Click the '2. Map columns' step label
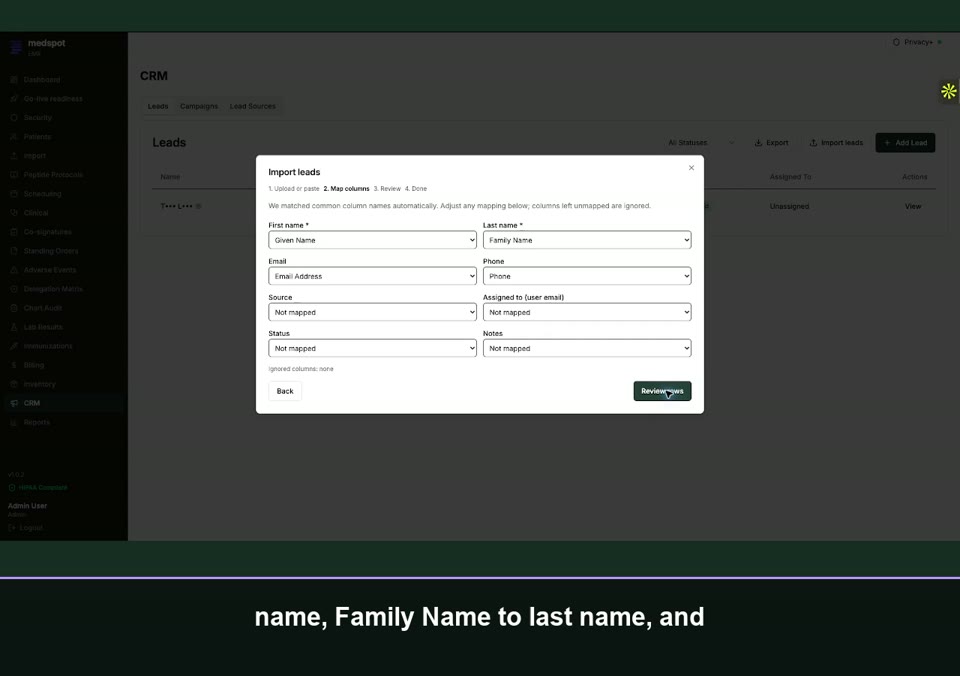 (x=347, y=189)
